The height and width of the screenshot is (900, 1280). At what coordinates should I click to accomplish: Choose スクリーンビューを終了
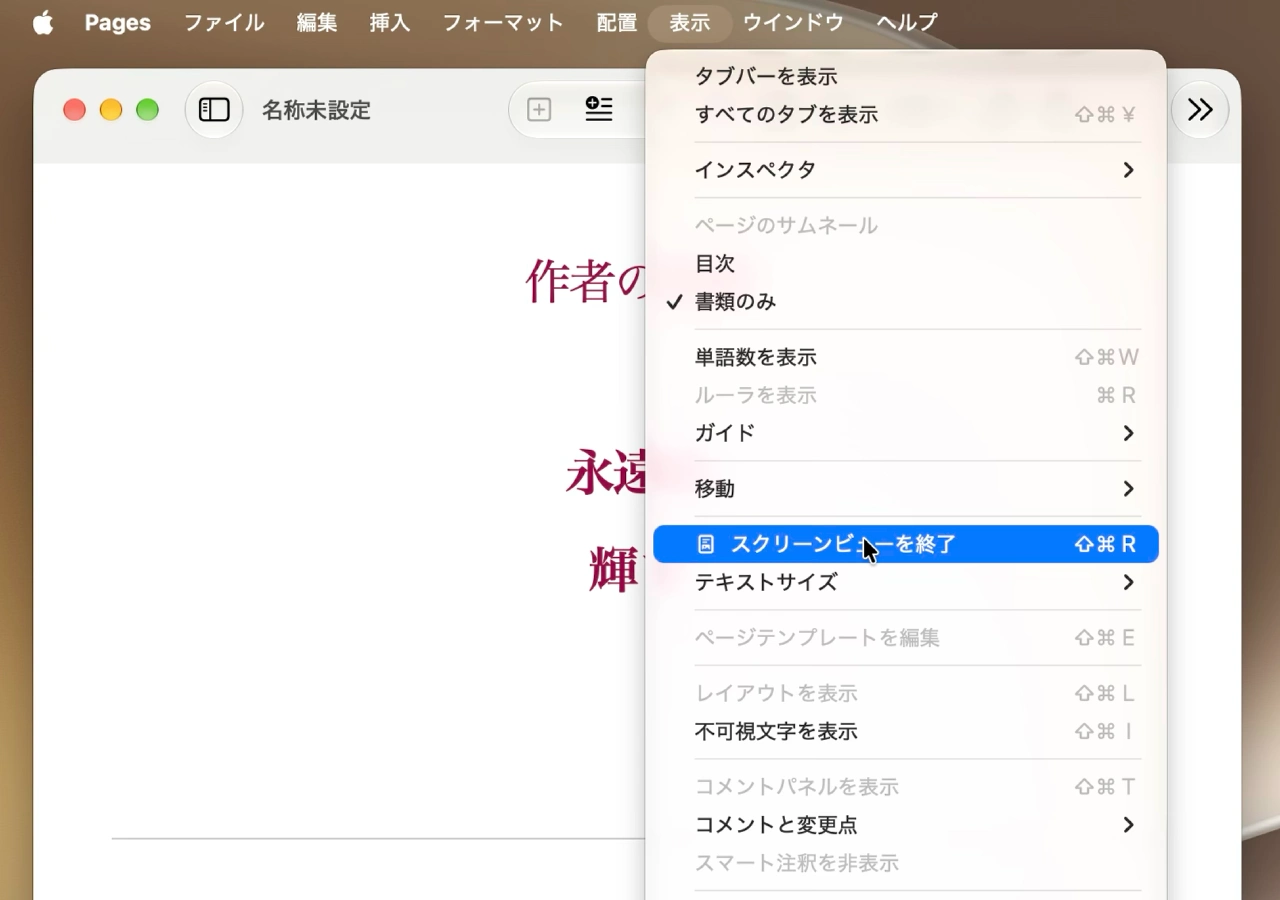906,544
